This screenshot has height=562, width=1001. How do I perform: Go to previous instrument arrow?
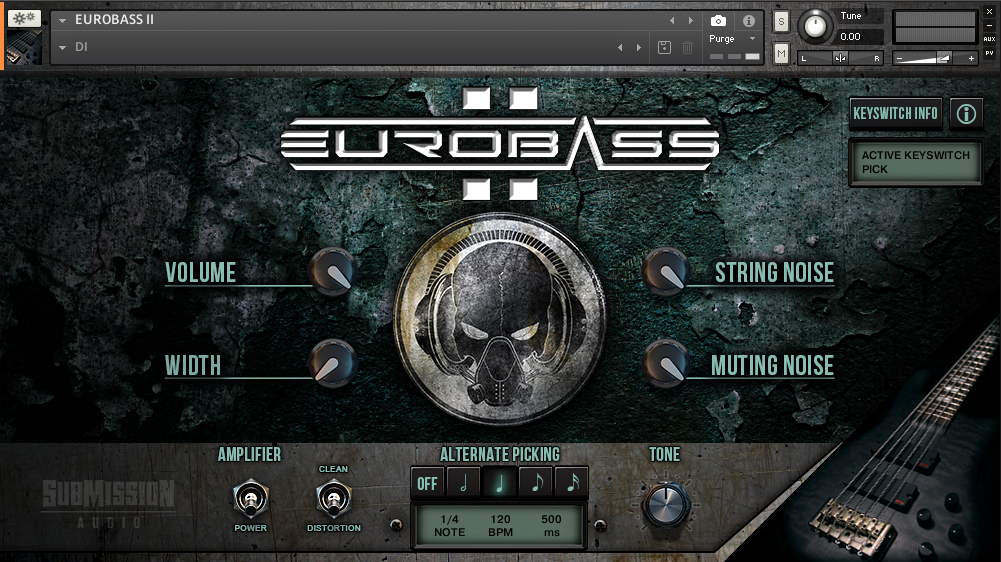672,20
